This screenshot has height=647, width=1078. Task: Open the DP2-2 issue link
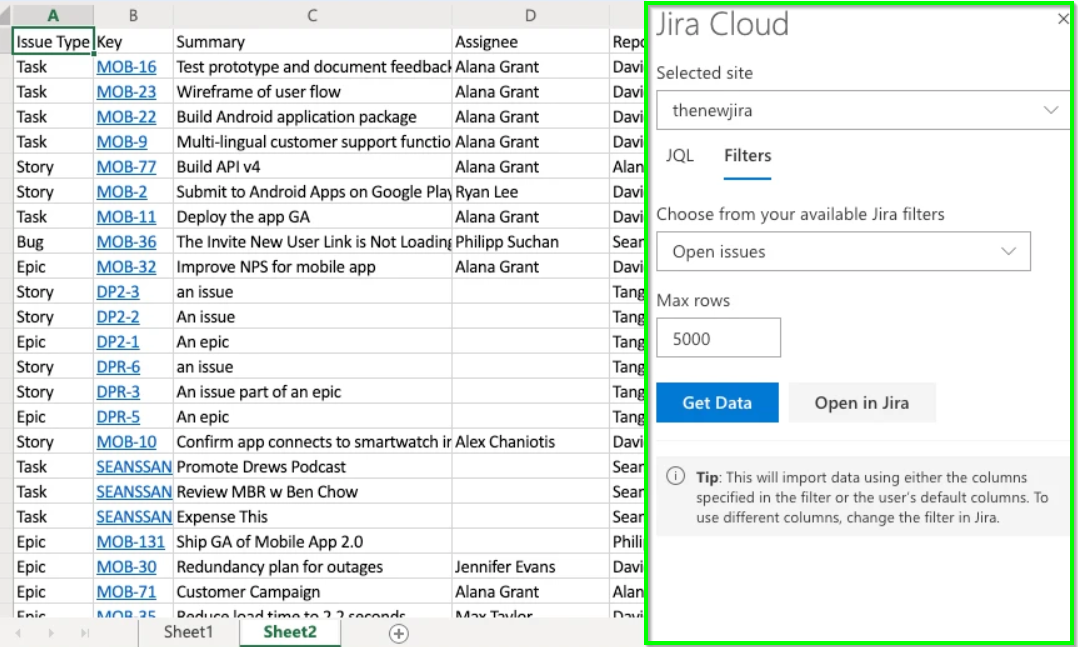click(x=118, y=316)
